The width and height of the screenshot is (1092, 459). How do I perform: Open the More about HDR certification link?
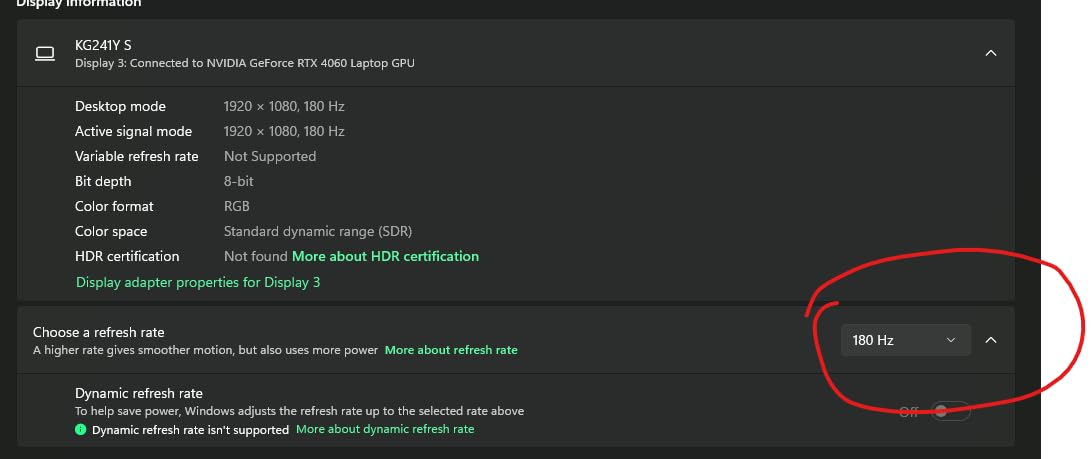[x=385, y=256]
